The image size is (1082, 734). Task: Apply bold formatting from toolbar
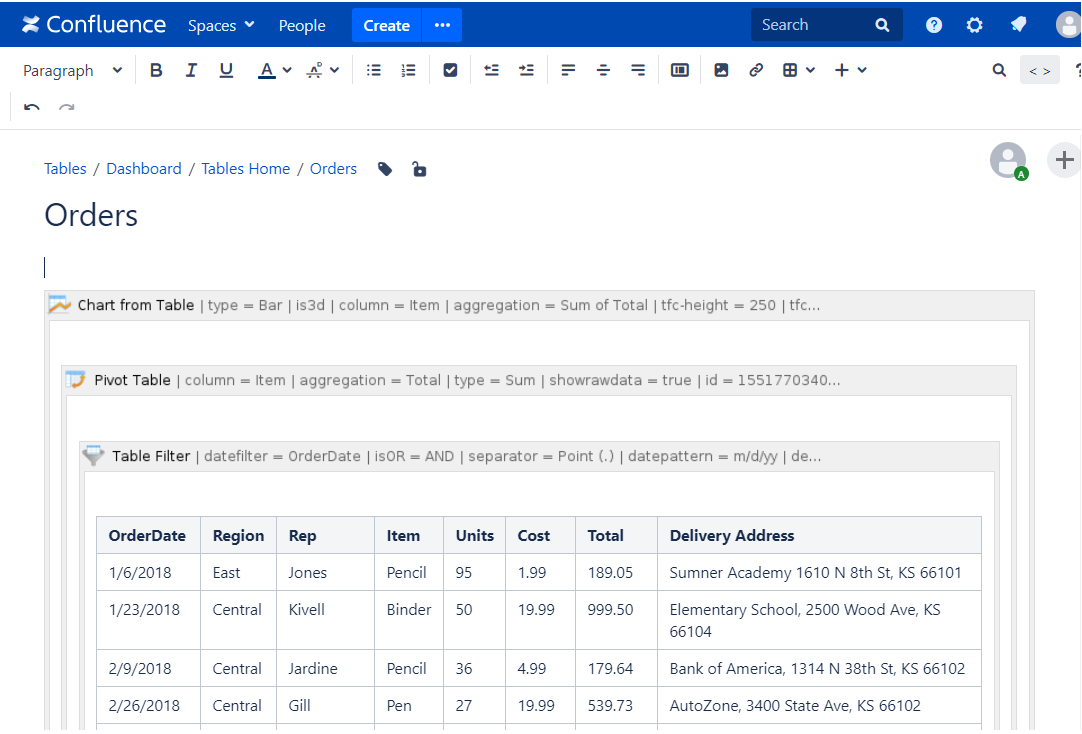coord(156,70)
